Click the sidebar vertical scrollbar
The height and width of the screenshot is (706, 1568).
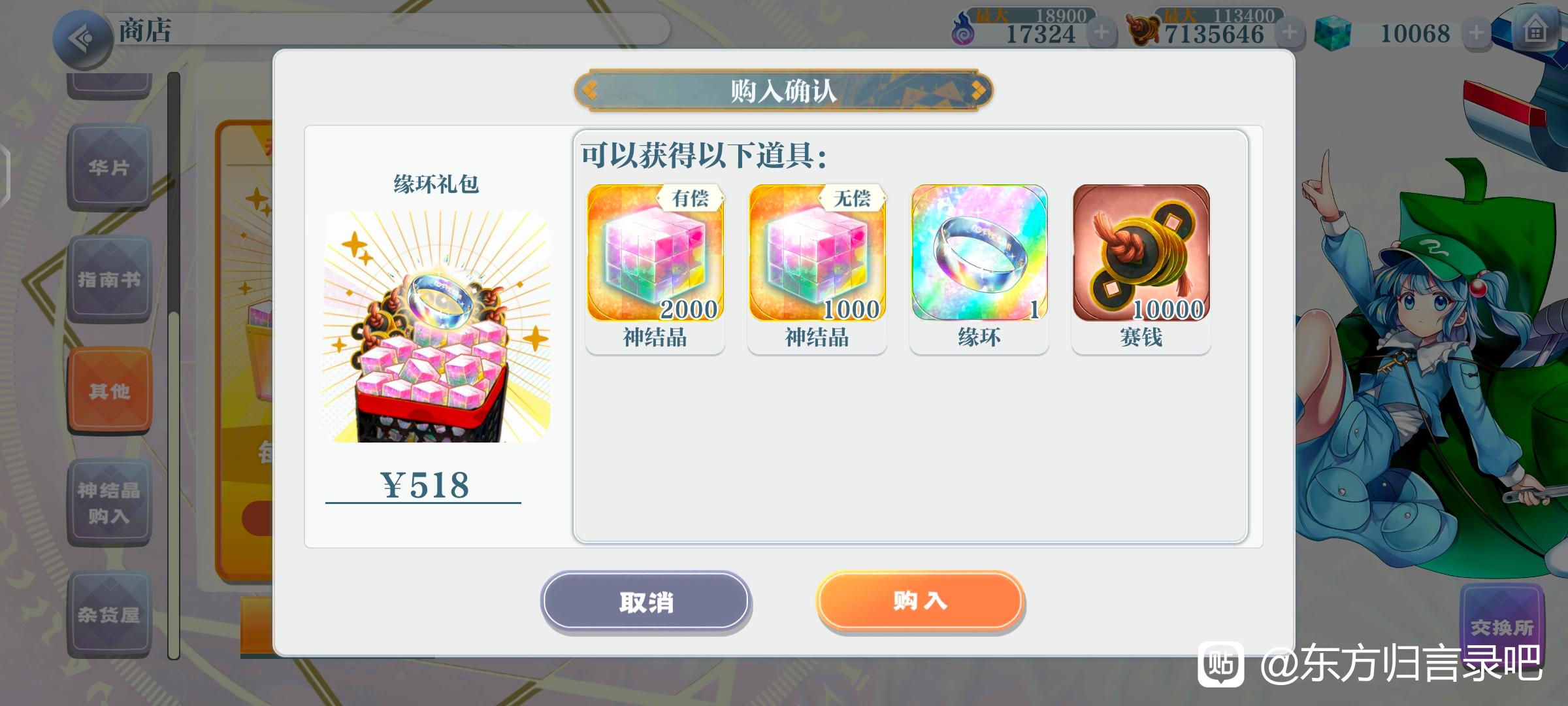tap(173, 366)
